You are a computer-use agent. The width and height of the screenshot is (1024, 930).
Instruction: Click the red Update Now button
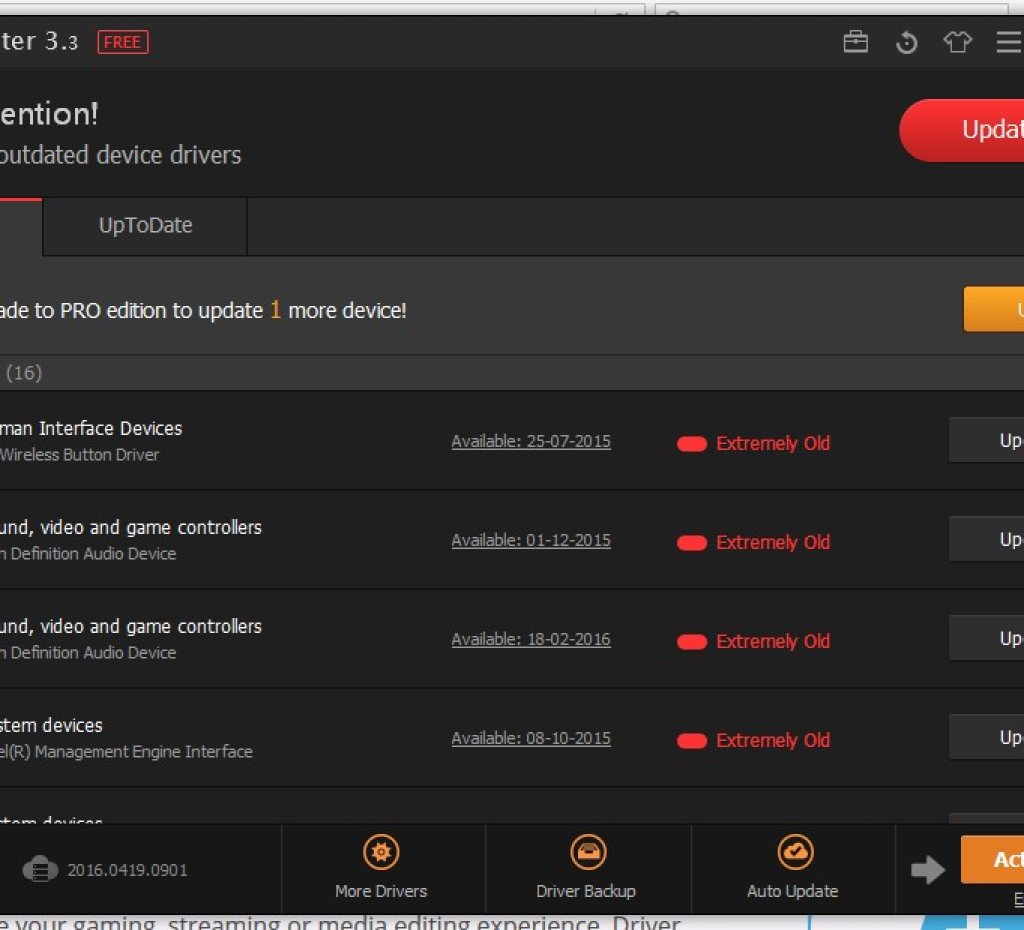click(x=961, y=130)
